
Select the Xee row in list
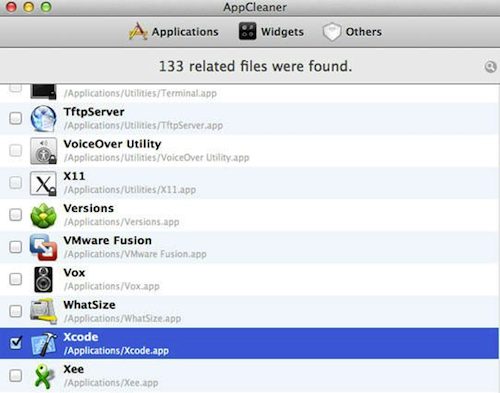click(249, 376)
